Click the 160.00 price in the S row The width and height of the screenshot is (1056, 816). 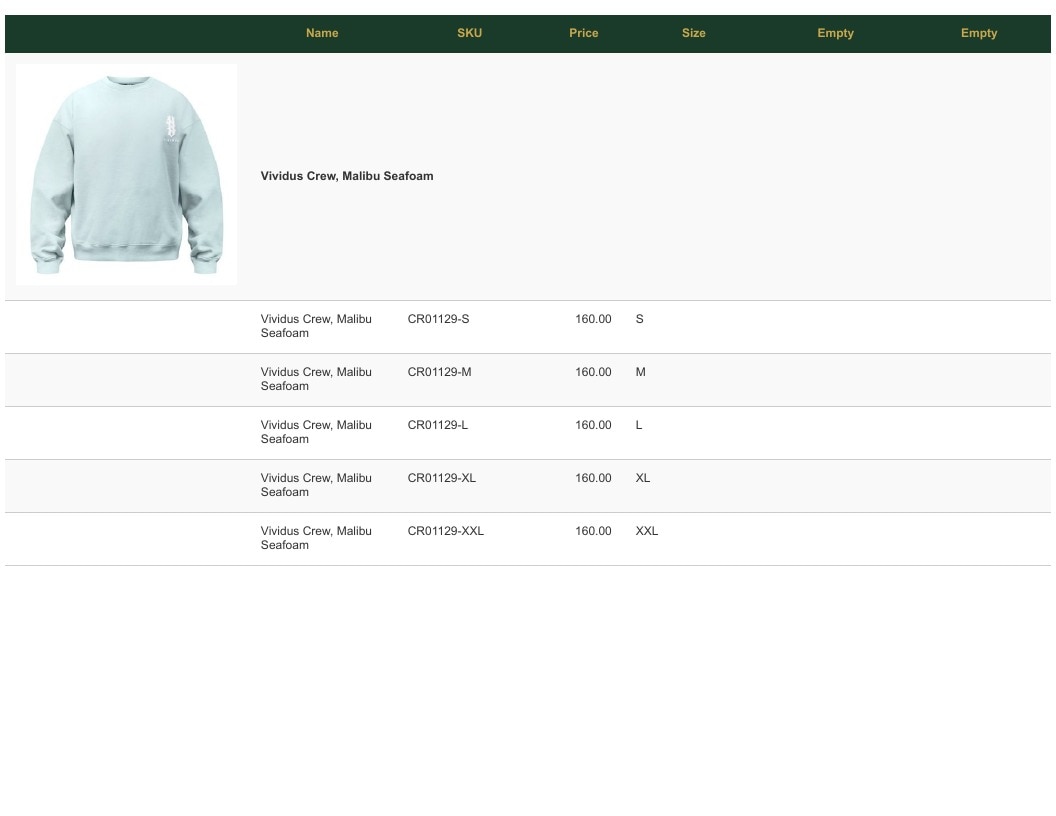[593, 319]
